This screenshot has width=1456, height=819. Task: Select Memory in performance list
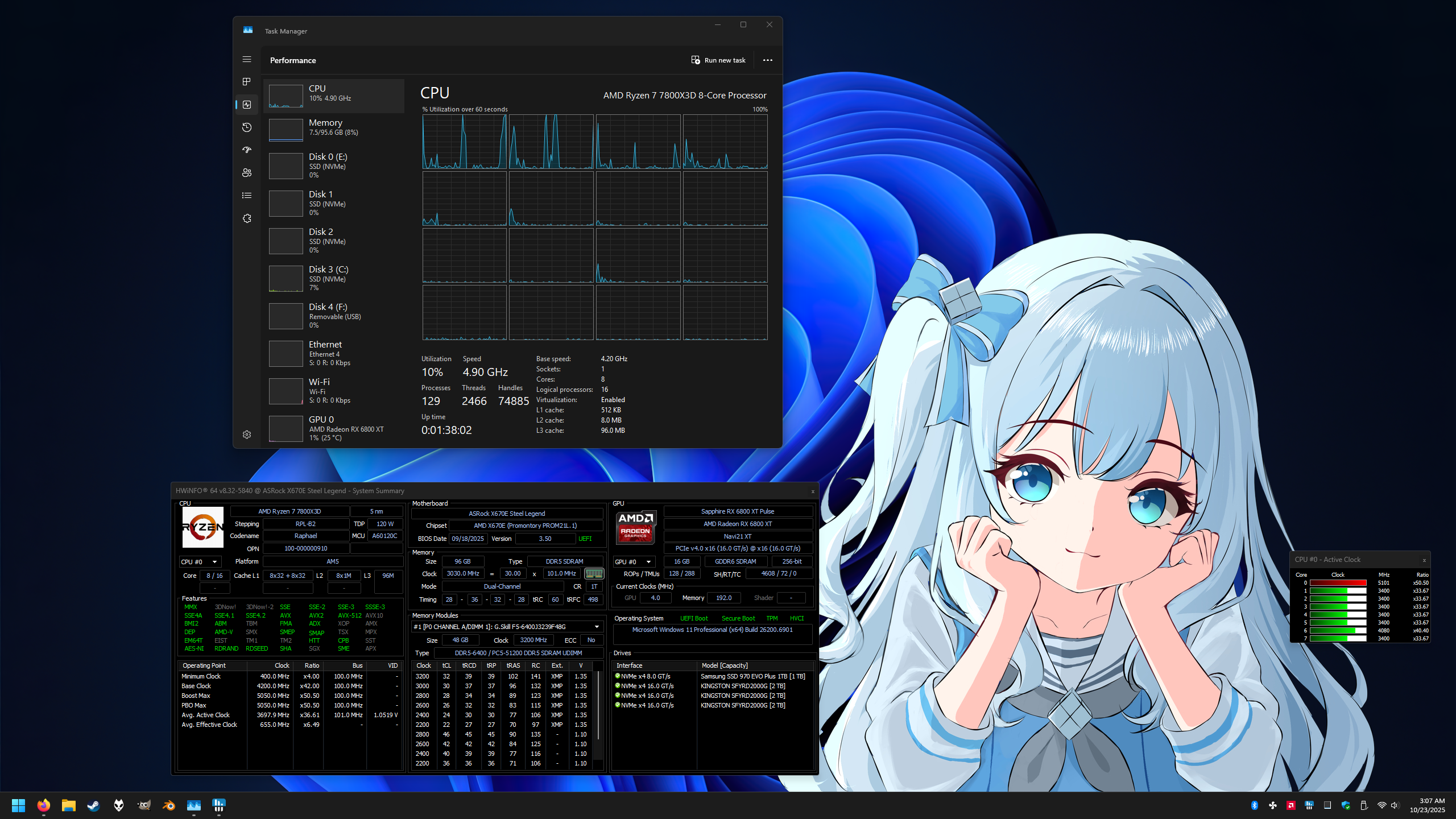pos(334,129)
